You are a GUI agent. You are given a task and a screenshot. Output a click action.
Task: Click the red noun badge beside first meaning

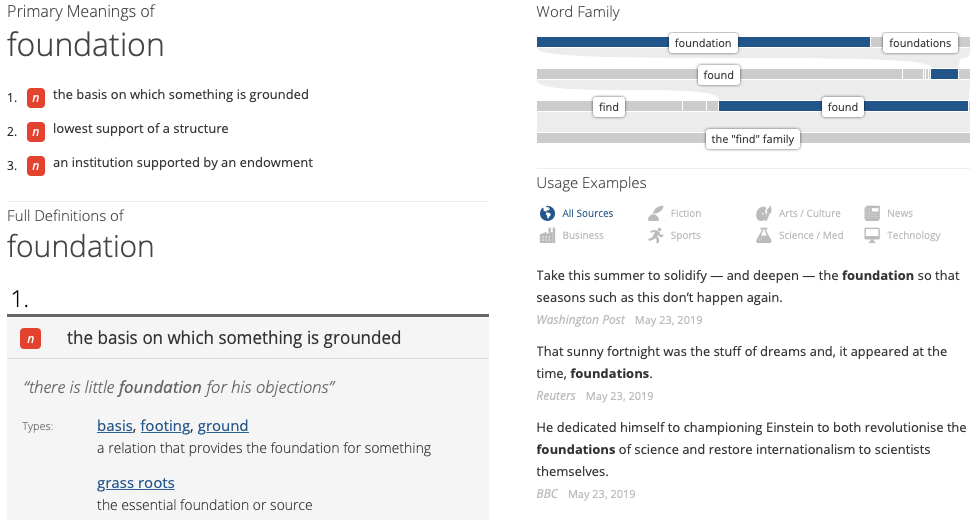(36, 97)
